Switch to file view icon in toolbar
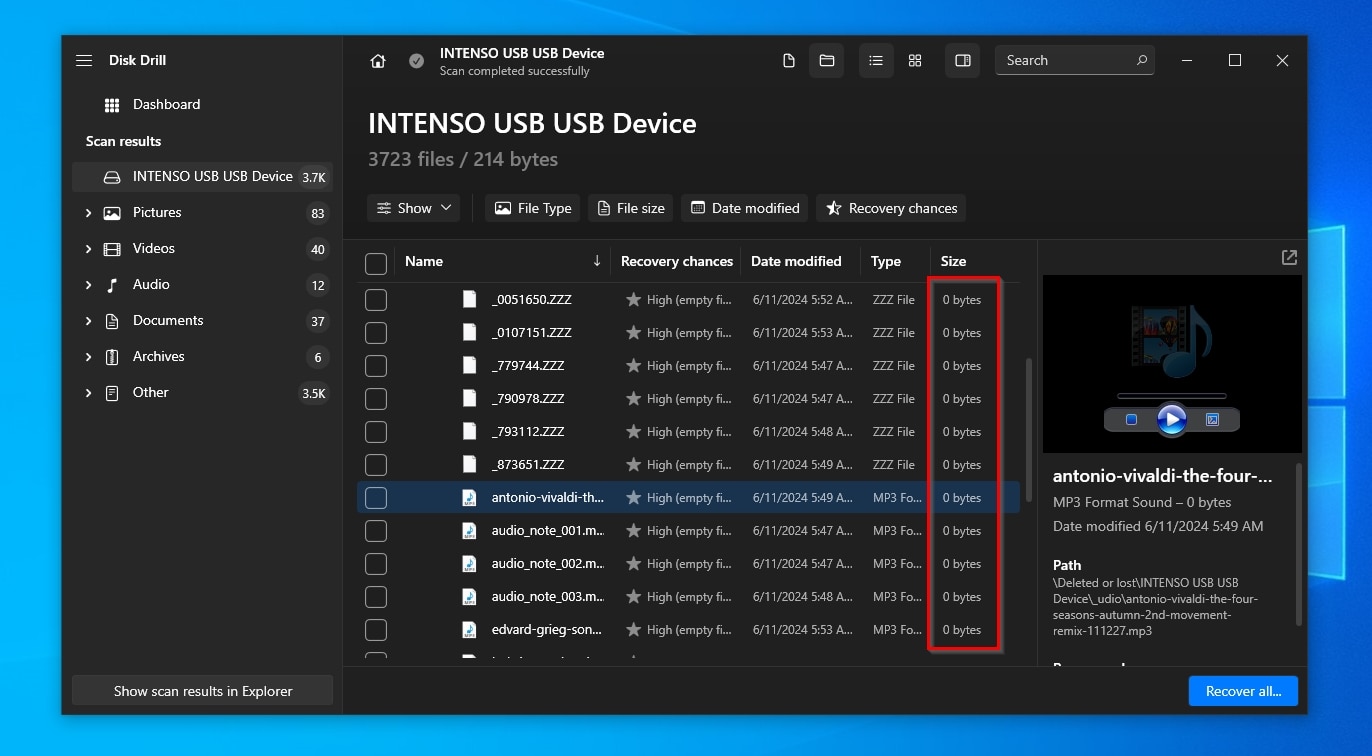Viewport: 1372px width, 756px height. pyautogui.click(x=789, y=61)
